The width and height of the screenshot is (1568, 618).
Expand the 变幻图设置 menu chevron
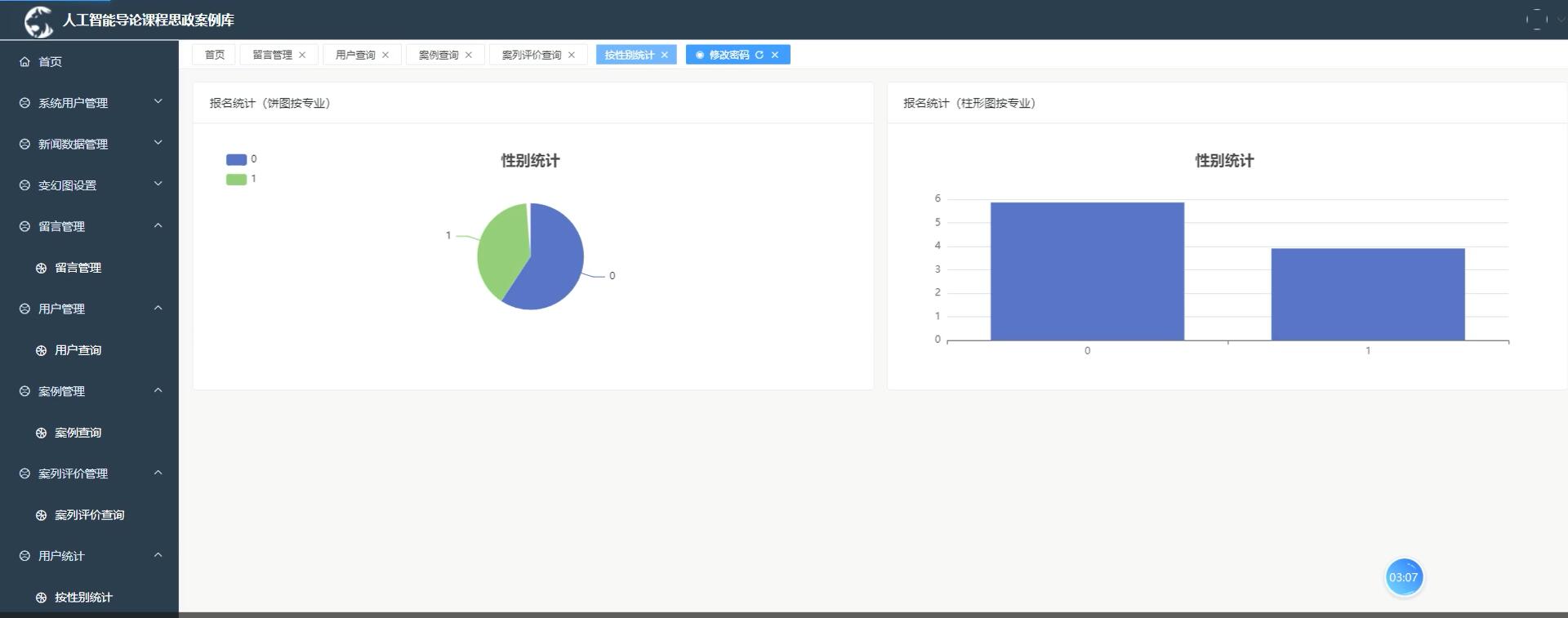tap(158, 185)
